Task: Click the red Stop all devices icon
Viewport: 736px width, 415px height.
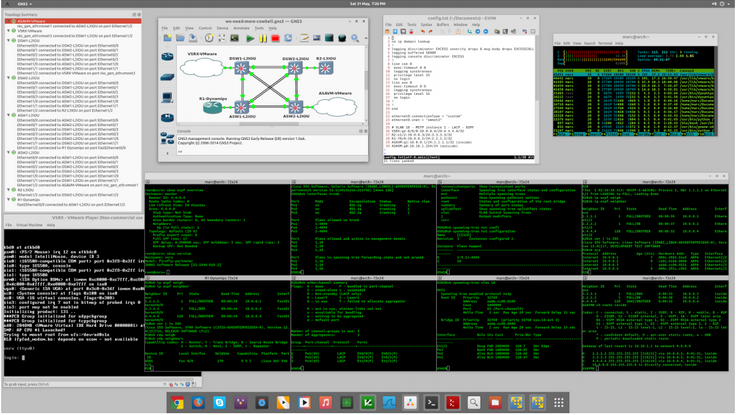Action: (276, 39)
